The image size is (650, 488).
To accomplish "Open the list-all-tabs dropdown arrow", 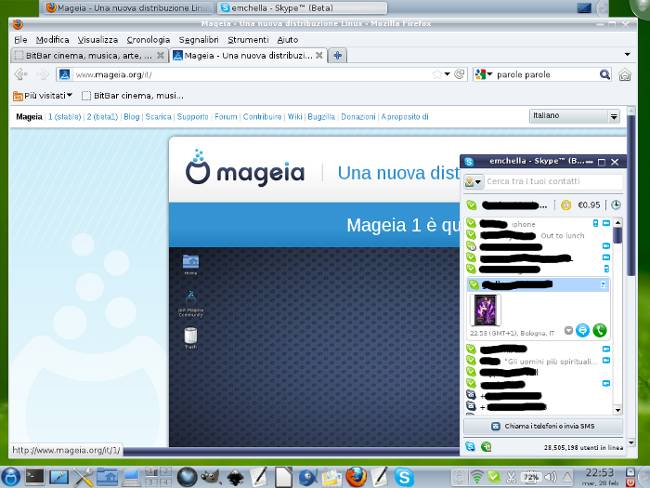I will [x=627, y=54].
